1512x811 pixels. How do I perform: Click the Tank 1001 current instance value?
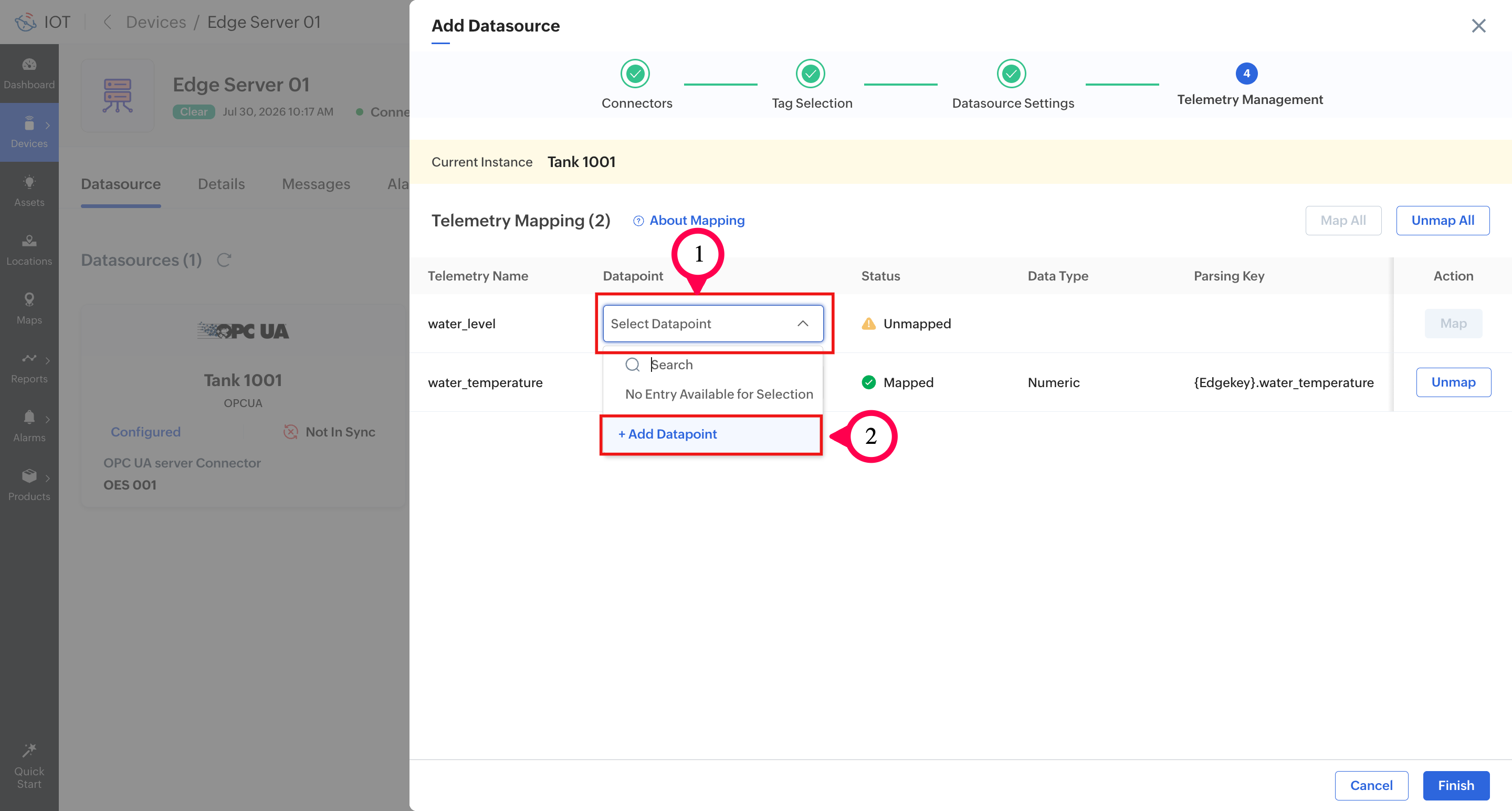tap(581, 162)
